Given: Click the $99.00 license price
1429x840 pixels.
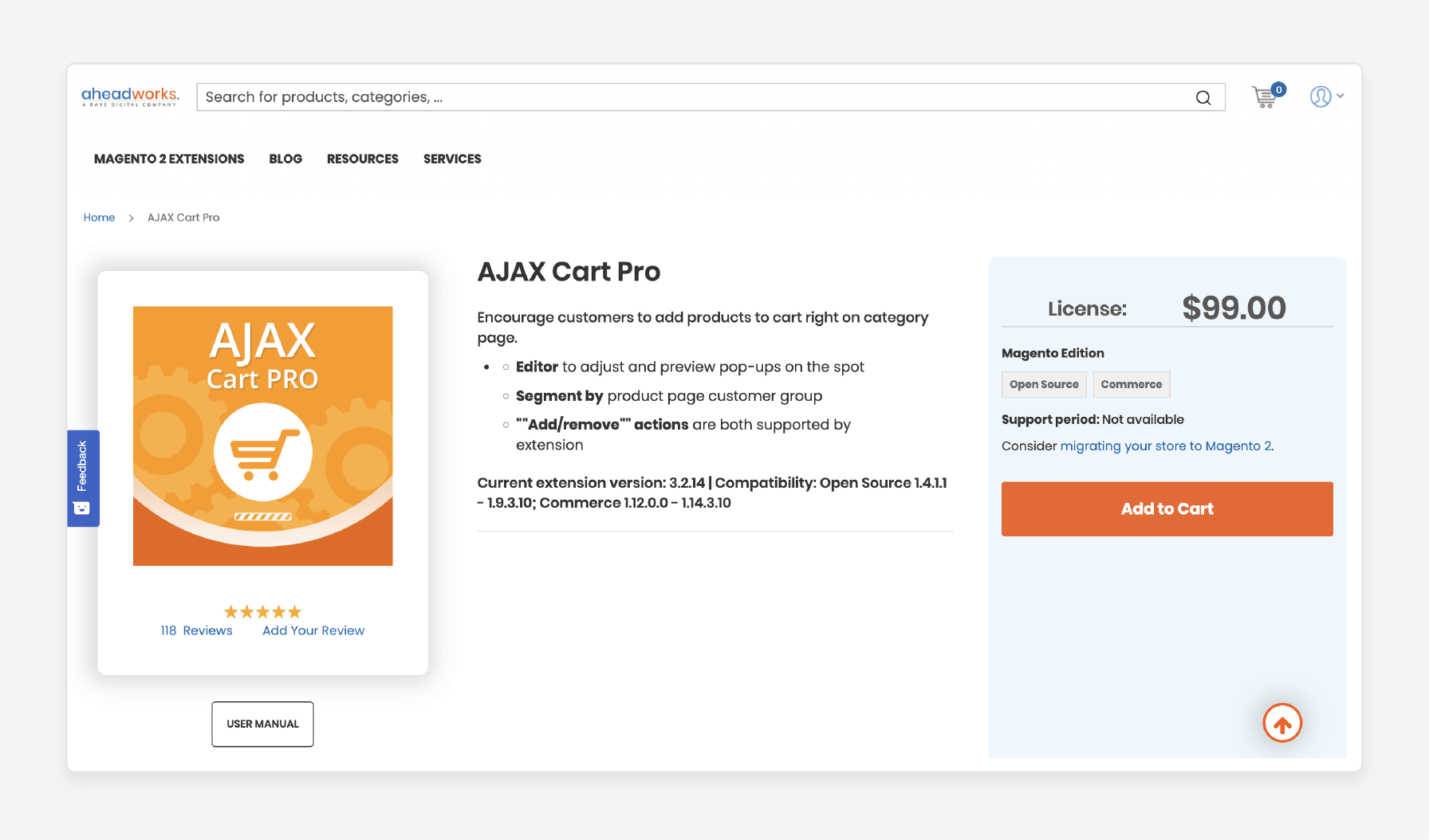Looking at the screenshot, I should point(1234,308).
